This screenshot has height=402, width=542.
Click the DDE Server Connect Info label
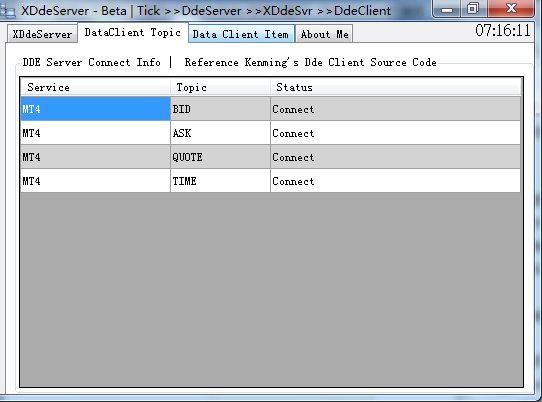(x=92, y=62)
